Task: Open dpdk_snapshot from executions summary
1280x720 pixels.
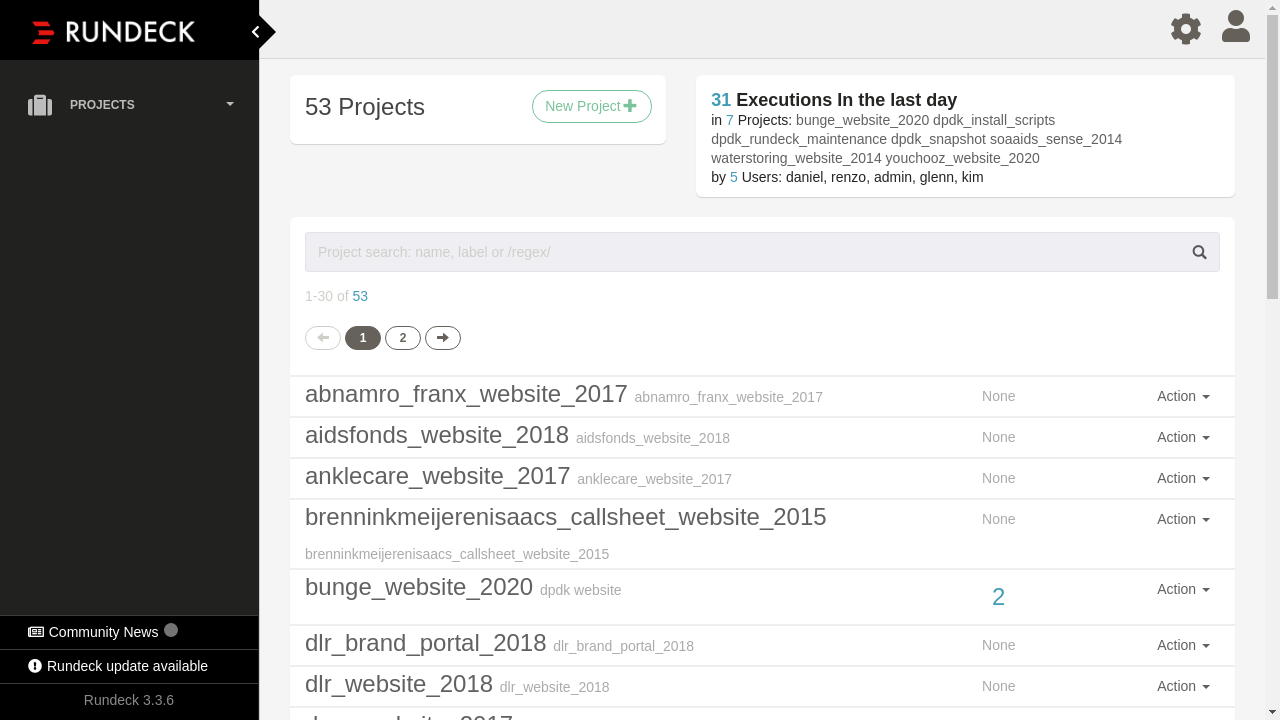Action: tap(938, 139)
